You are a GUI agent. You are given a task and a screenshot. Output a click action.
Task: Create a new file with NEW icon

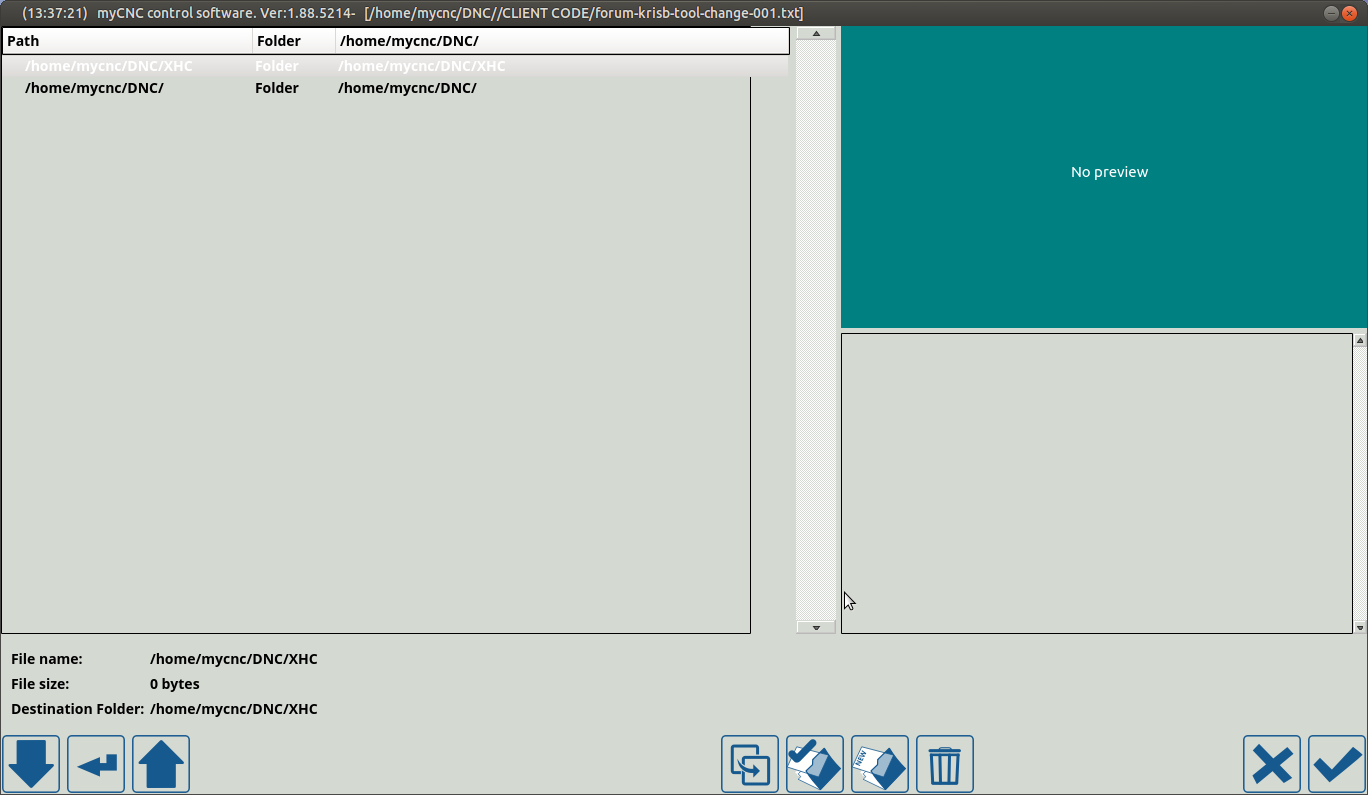pyautogui.click(x=880, y=764)
